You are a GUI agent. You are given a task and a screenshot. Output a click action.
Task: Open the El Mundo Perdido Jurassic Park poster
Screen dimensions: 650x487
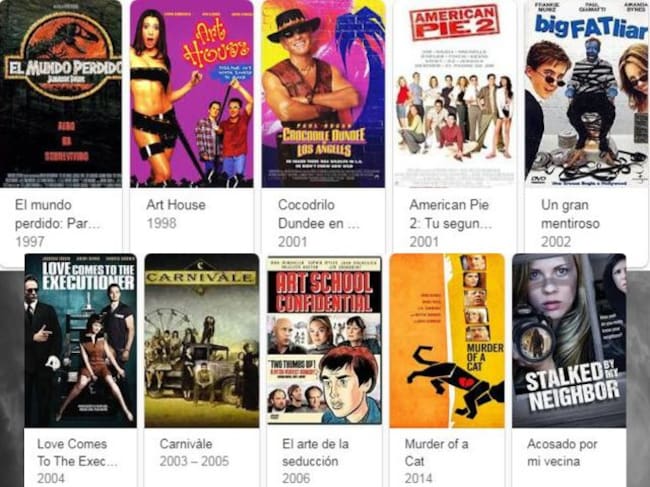[61, 94]
